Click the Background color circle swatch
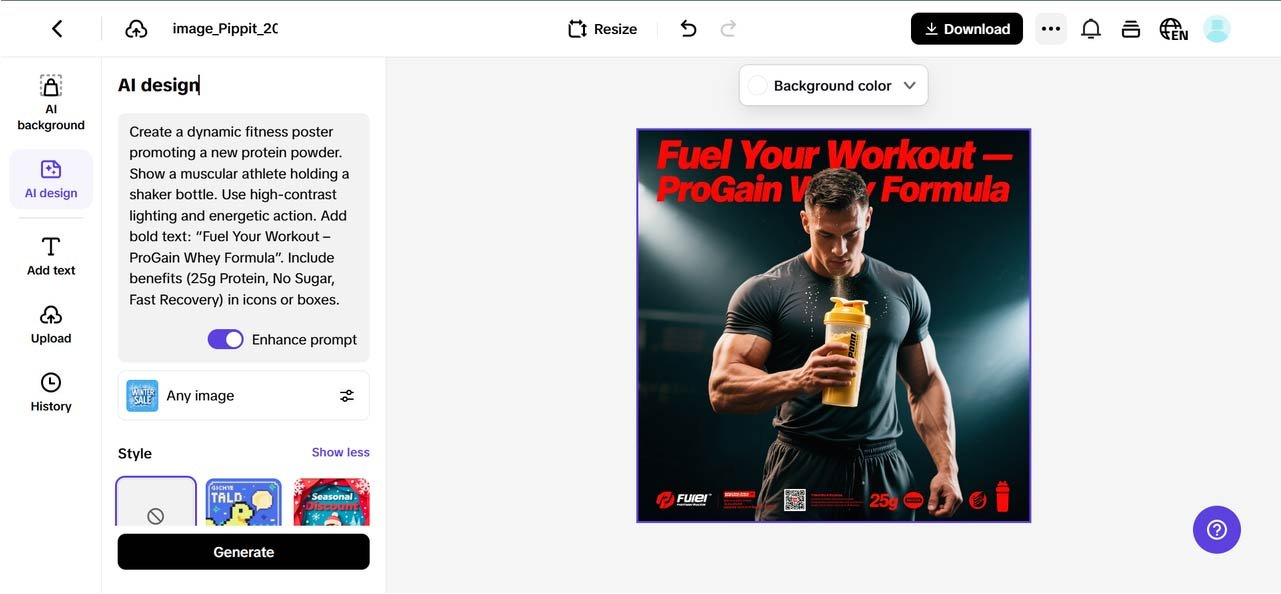The image size is (1281, 594). (x=758, y=86)
